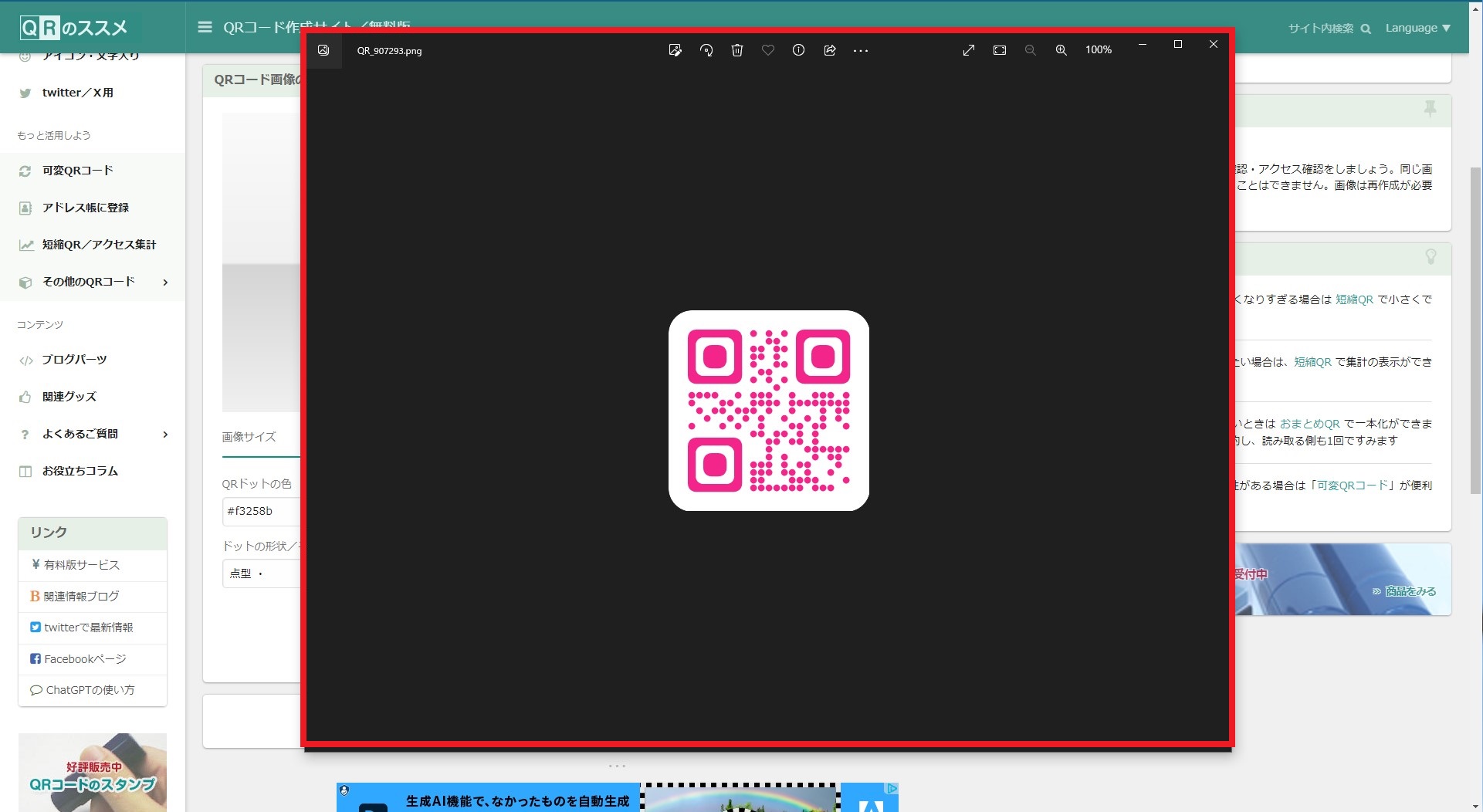Click the share icon in Photos toolbar
This screenshot has height=812, width=1483.
pyautogui.click(x=830, y=50)
